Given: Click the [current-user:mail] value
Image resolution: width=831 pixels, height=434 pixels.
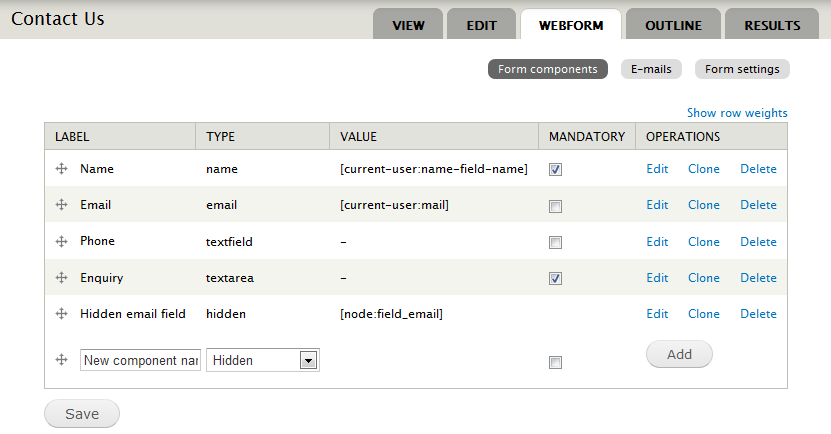Looking at the screenshot, I should pyautogui.click(x=394, y=205).
